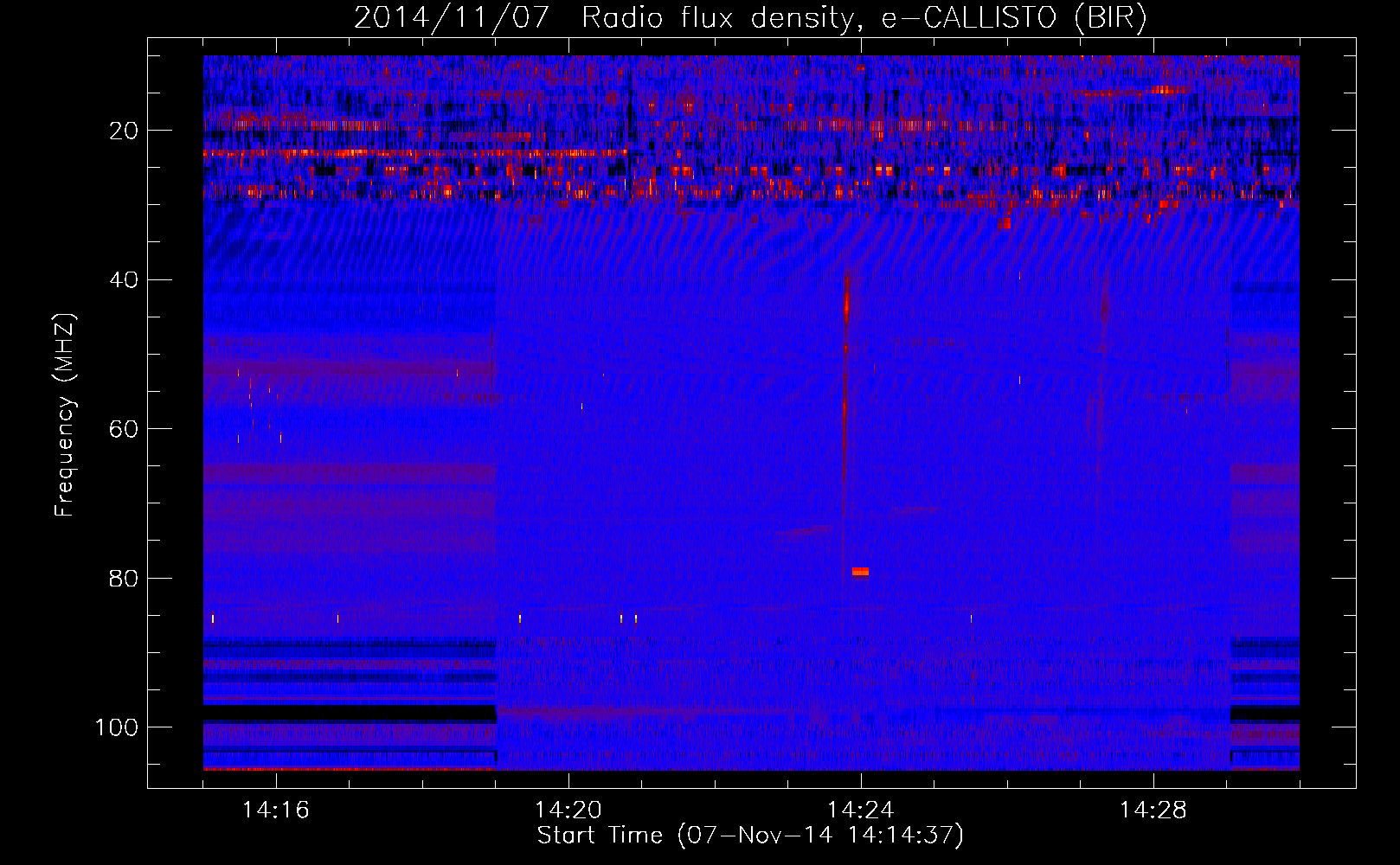Select the "Frequency (MHZ)" axis label
This screenshot has width=1400, height=865.
66,415
